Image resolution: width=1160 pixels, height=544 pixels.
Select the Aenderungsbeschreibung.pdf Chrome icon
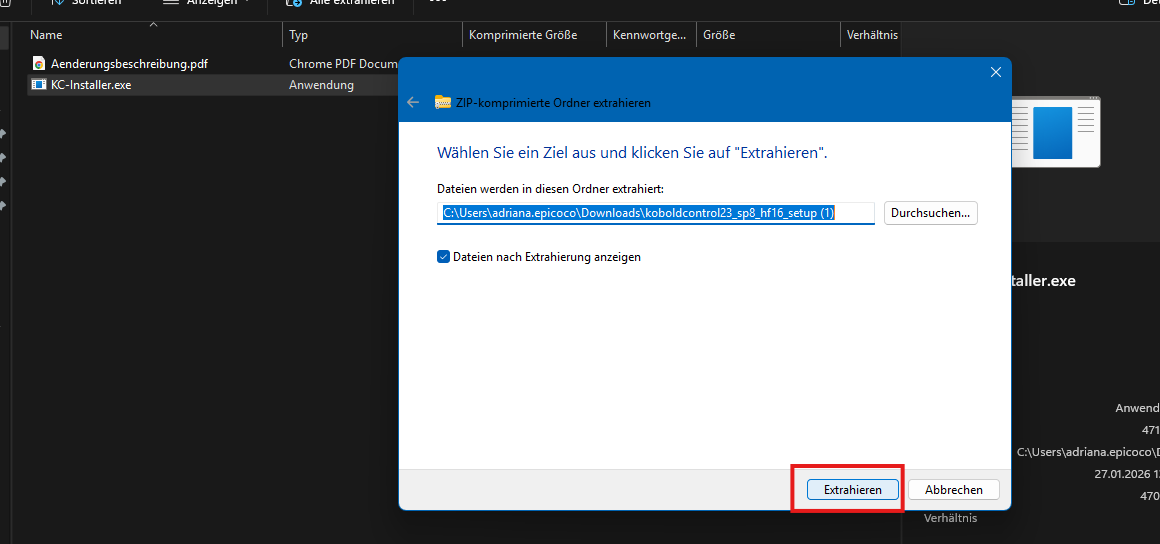click(x=39, y=64)
